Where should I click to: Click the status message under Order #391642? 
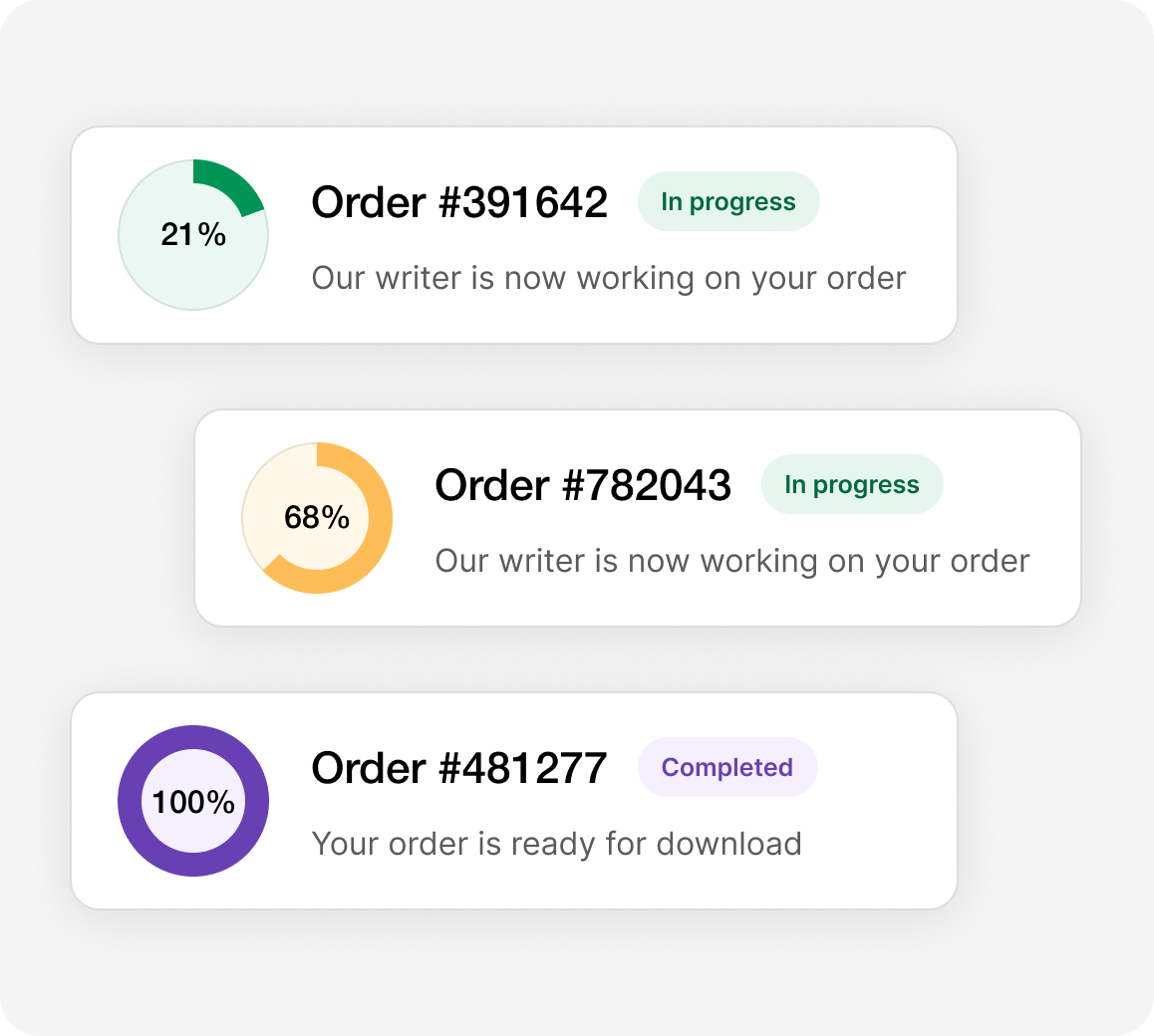(609, 278)
